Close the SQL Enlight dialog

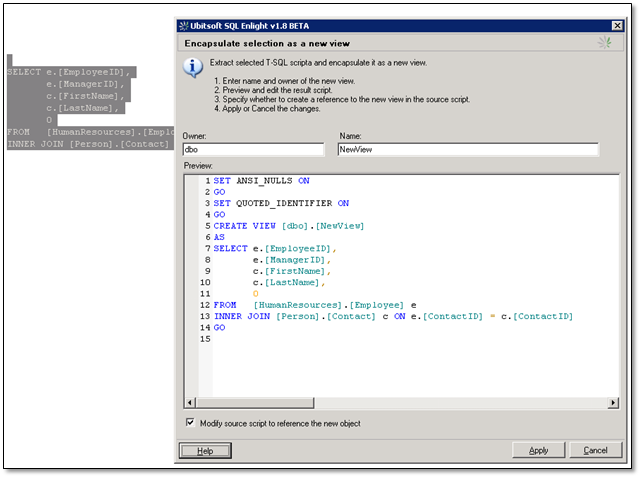[617, 26]
